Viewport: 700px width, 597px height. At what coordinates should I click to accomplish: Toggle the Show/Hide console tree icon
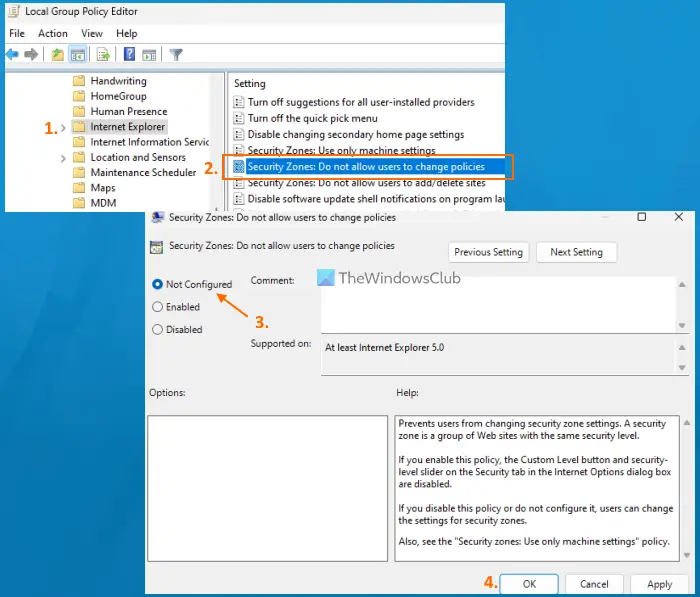(78, 55)
